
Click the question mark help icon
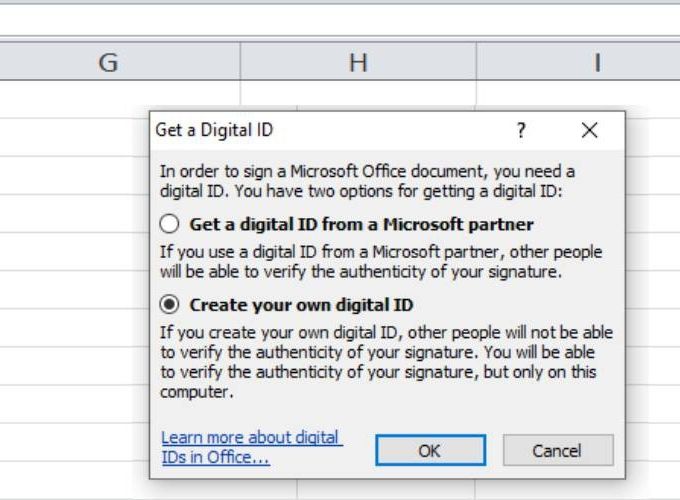(521, 130)
